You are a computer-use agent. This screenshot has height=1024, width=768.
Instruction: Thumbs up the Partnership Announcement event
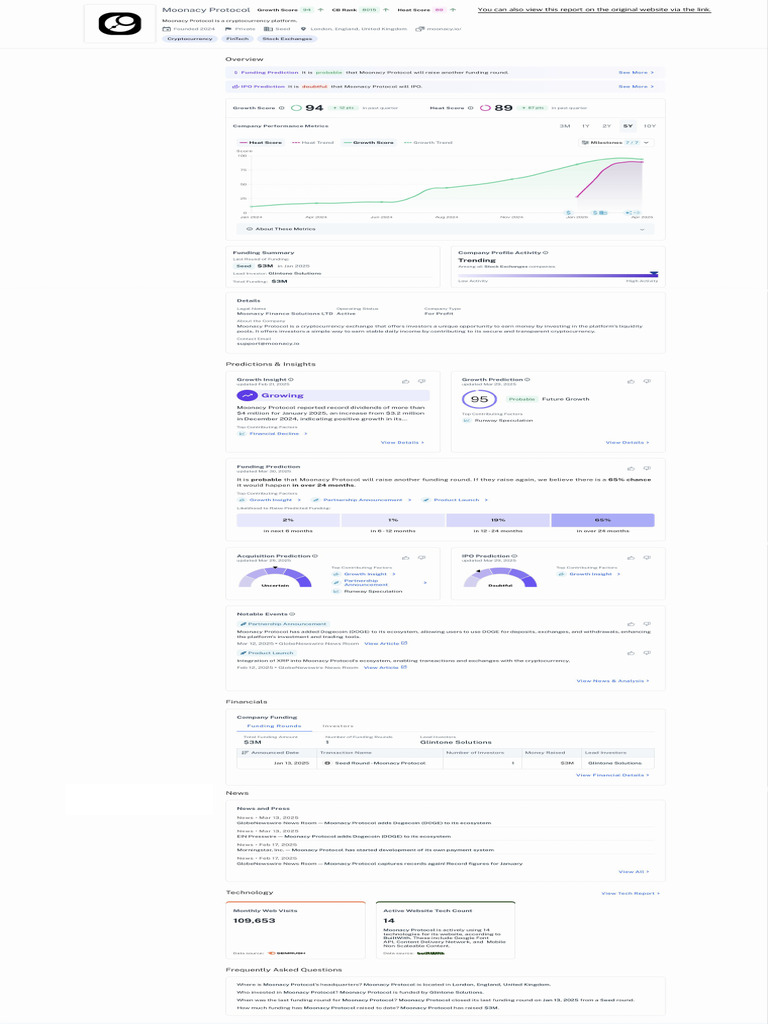[631, 625]
